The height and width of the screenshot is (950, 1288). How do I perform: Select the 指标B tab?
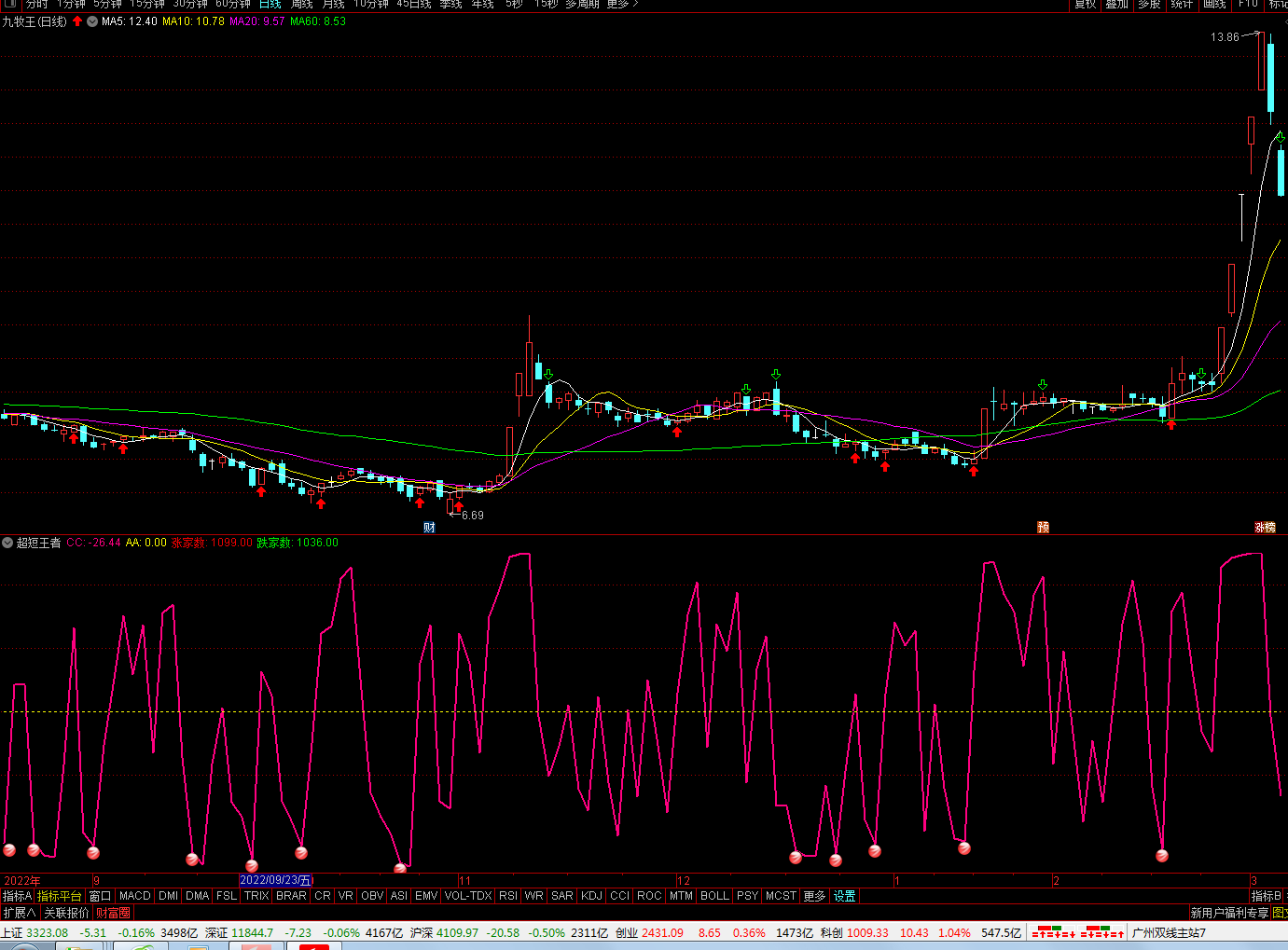1267,896
